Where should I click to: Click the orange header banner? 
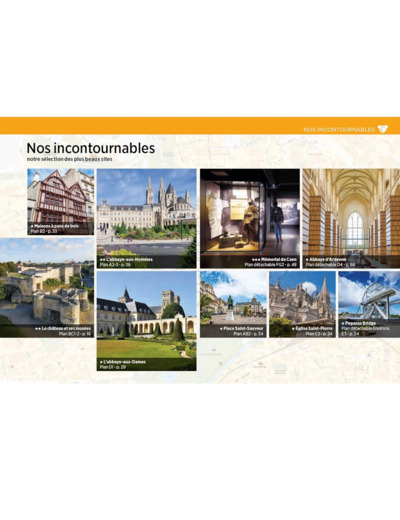[x=200, y=125]
